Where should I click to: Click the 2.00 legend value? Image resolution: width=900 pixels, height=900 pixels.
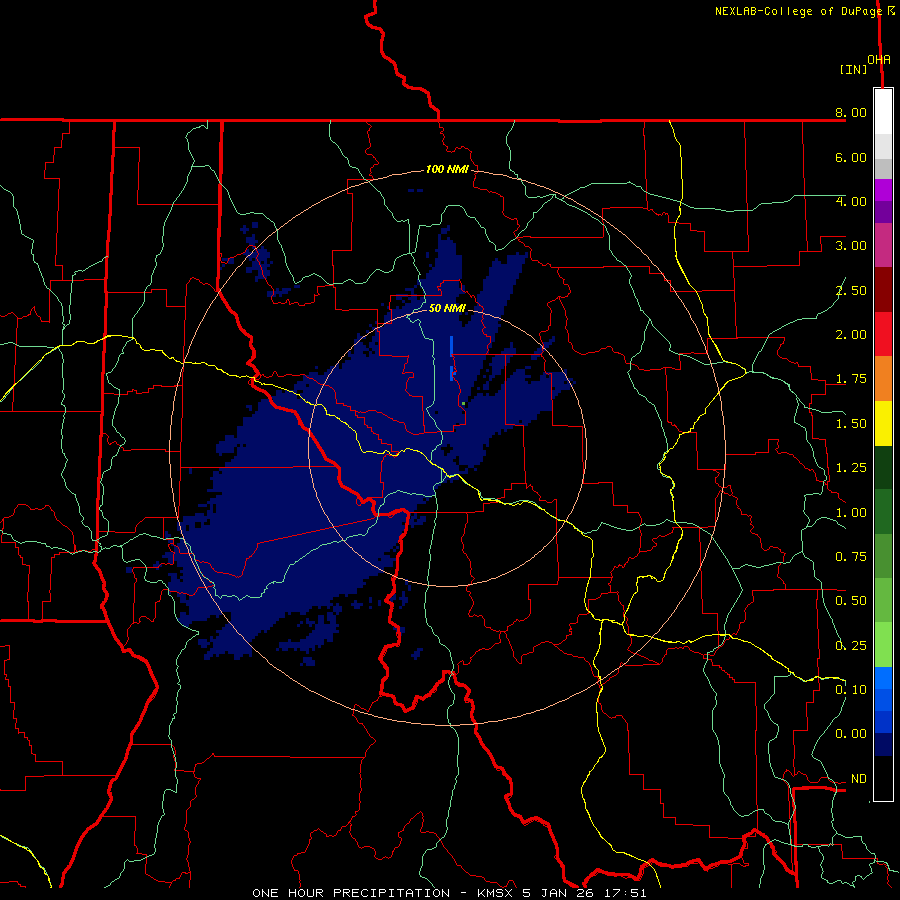[851, 335]
